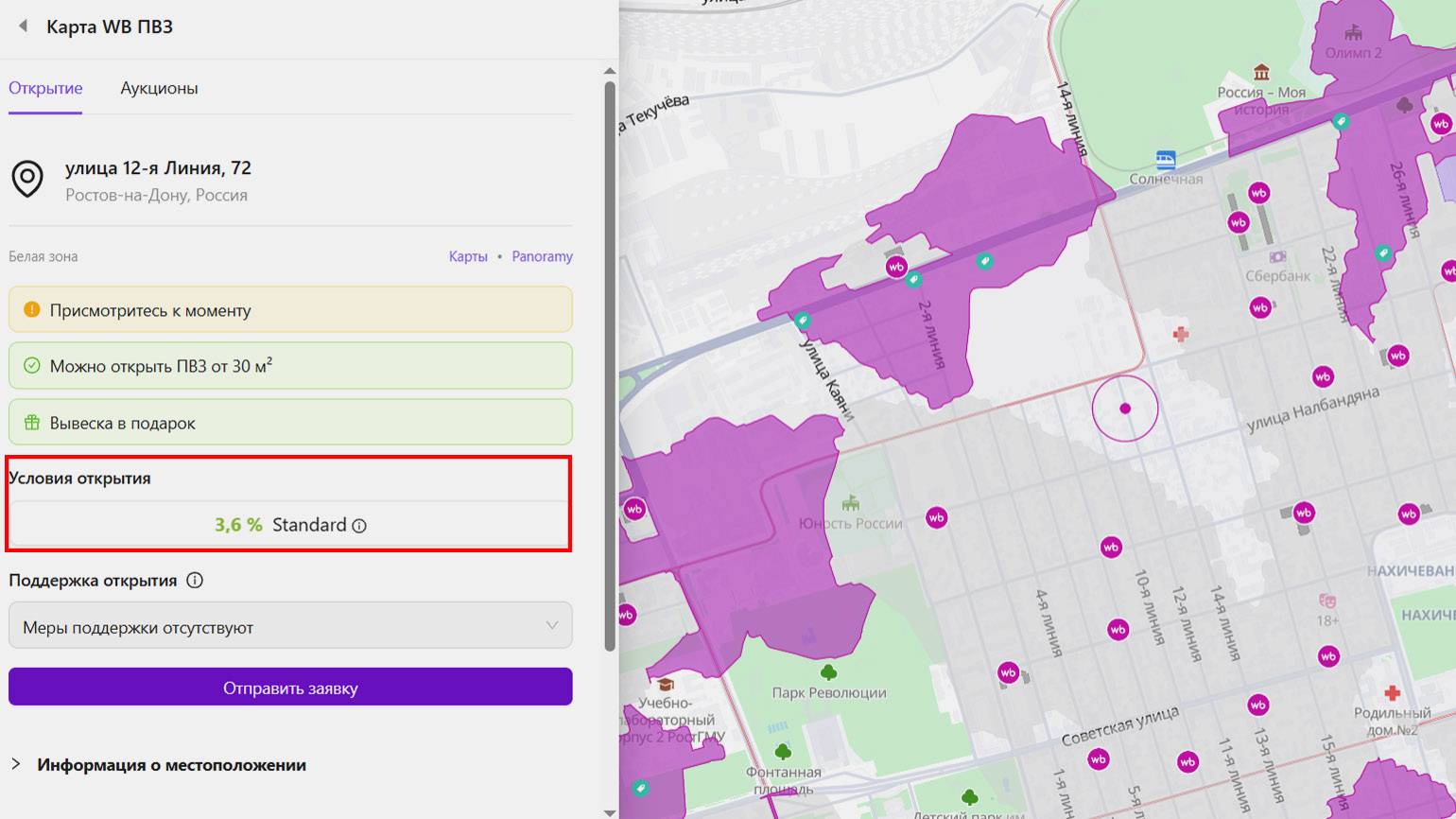The image size is (1456, 819).
Task: Click the WB marker on 4-я линия near Парк Революции
Action: click(x=1008, y=673)
